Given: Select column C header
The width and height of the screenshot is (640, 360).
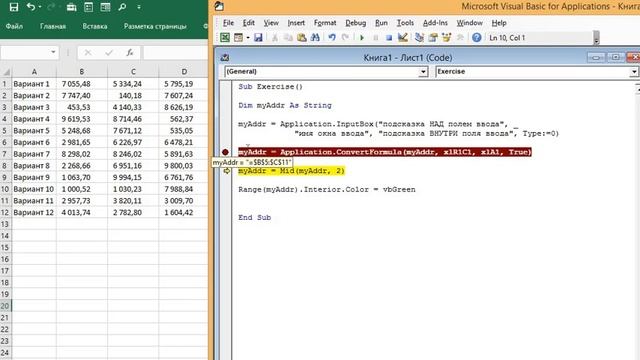Looking at the screenshot, I should [x=133, y=72].
